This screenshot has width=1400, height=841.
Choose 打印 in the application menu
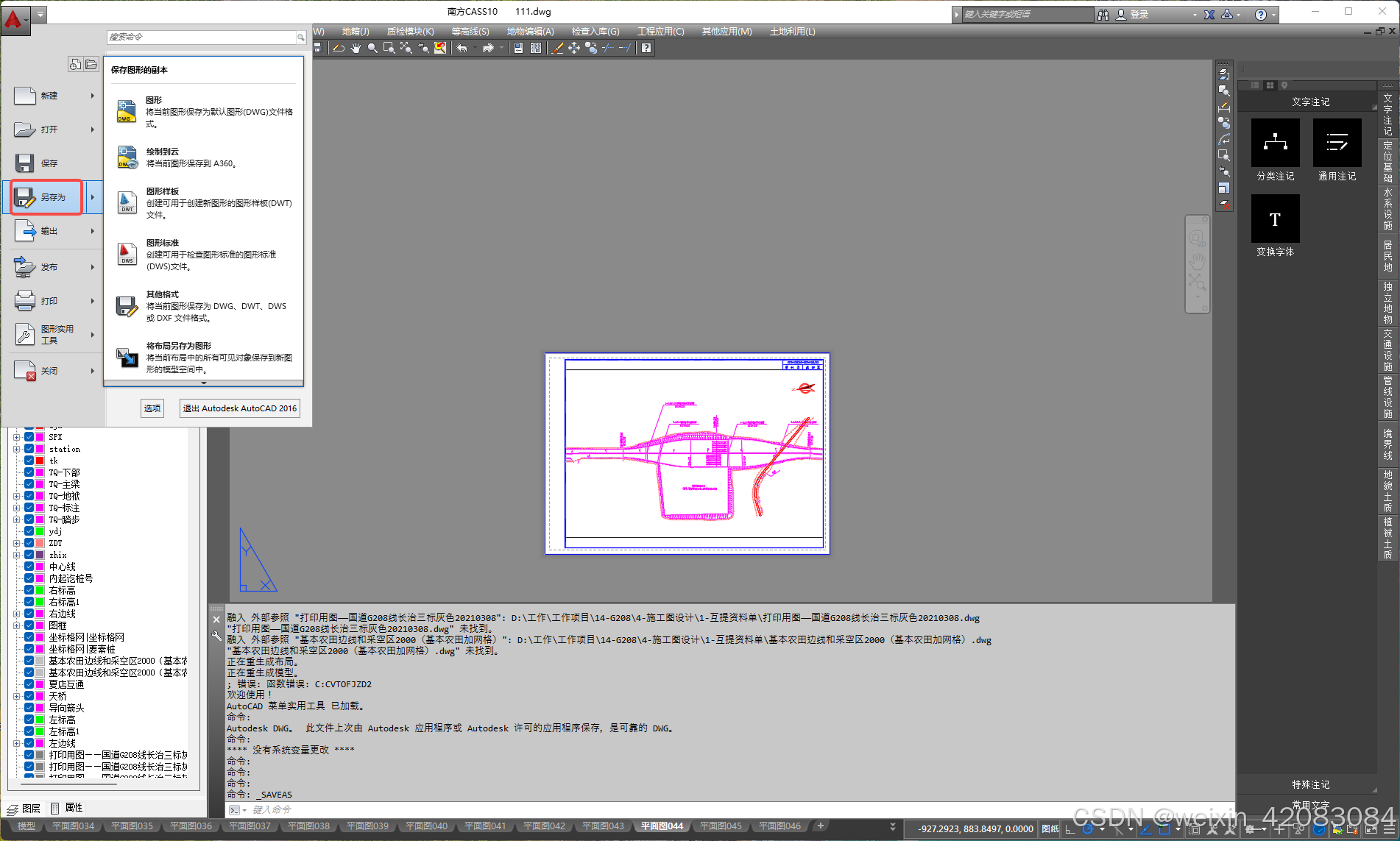(x=49, y=301)
